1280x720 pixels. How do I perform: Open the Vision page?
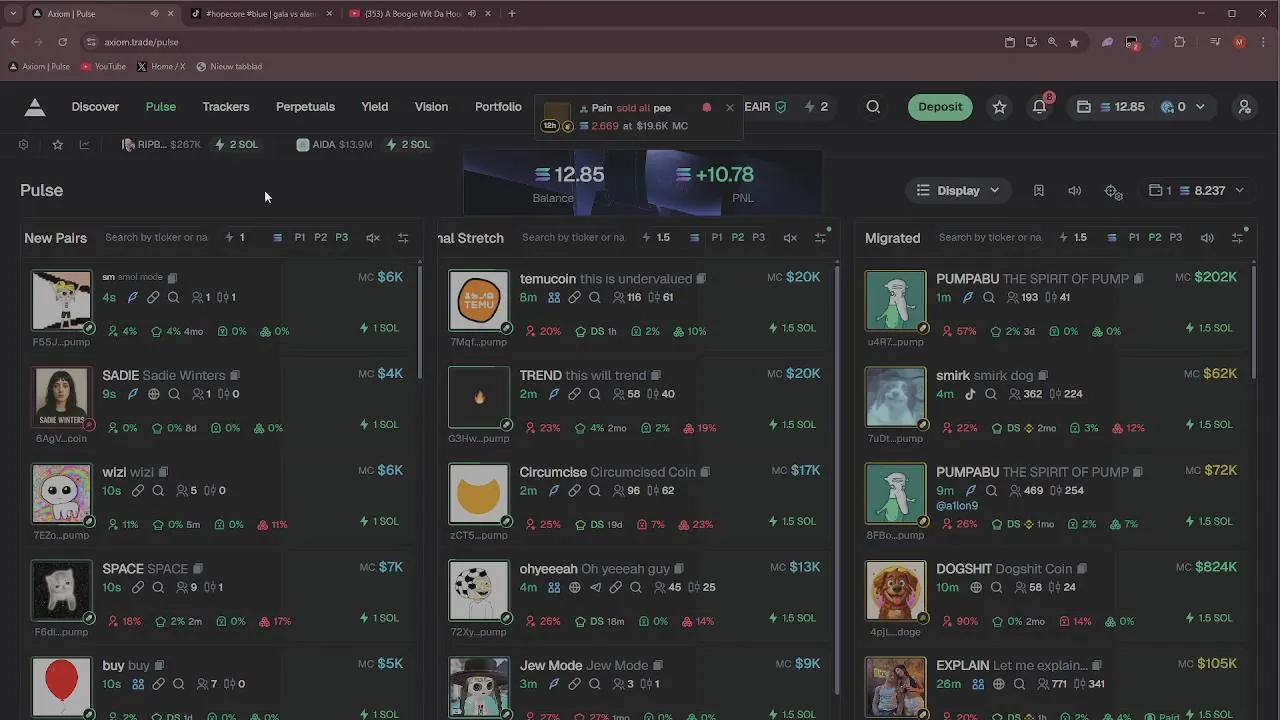(431, 107)
